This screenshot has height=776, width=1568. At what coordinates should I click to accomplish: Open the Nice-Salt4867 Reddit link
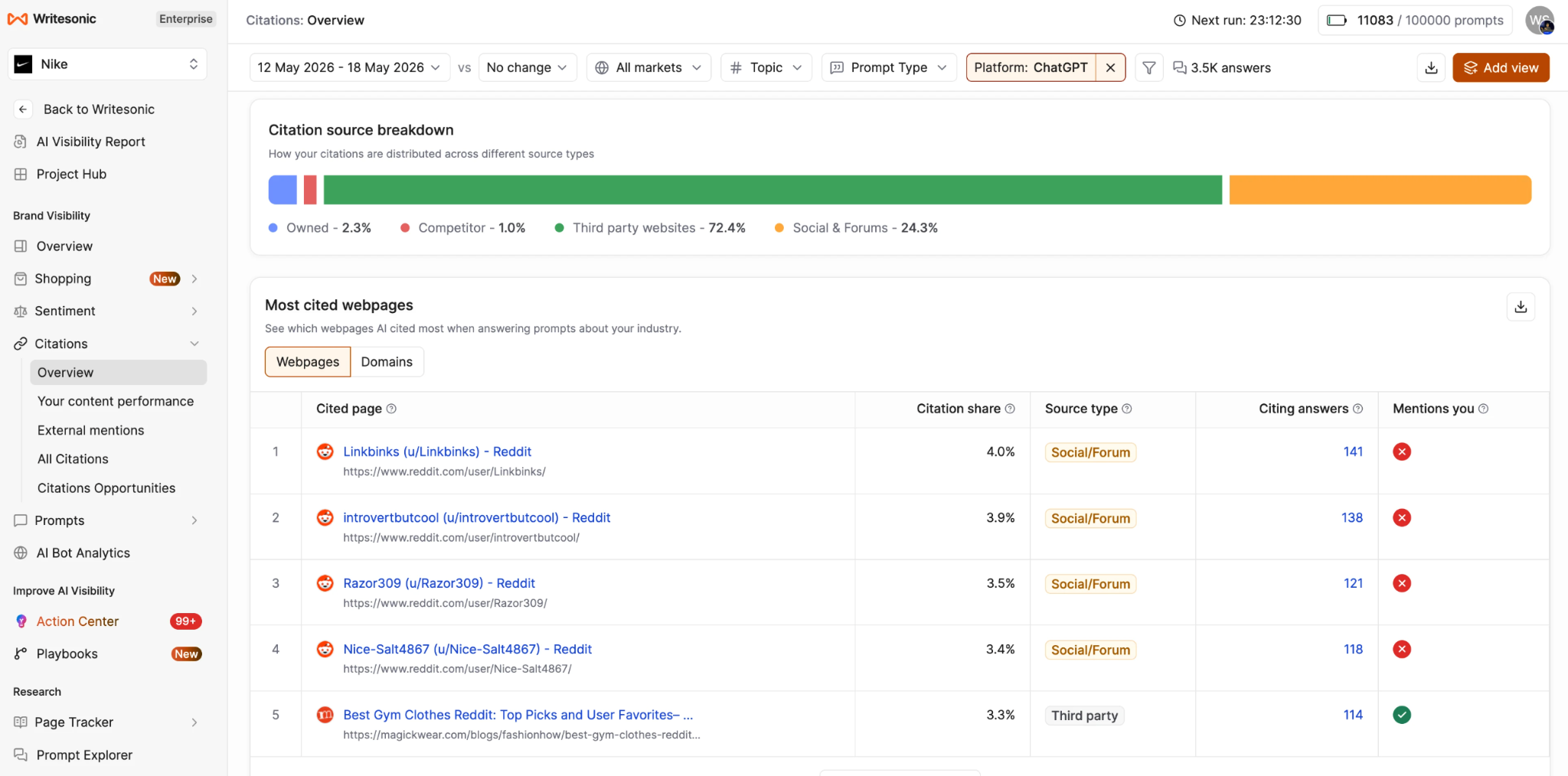467,649
